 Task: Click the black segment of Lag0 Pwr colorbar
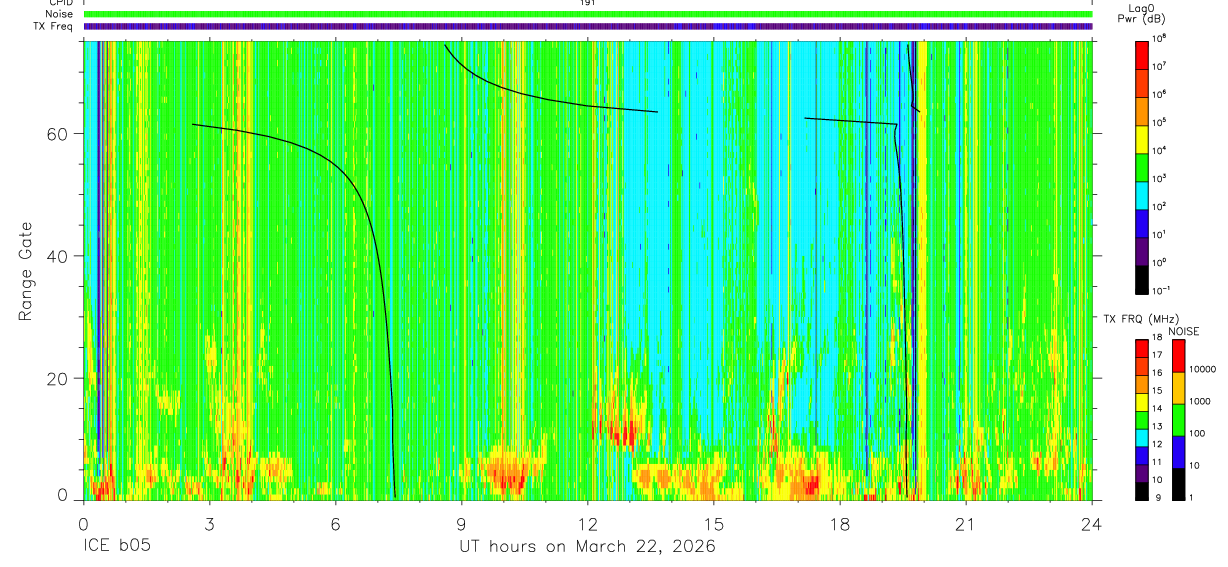1142,280
